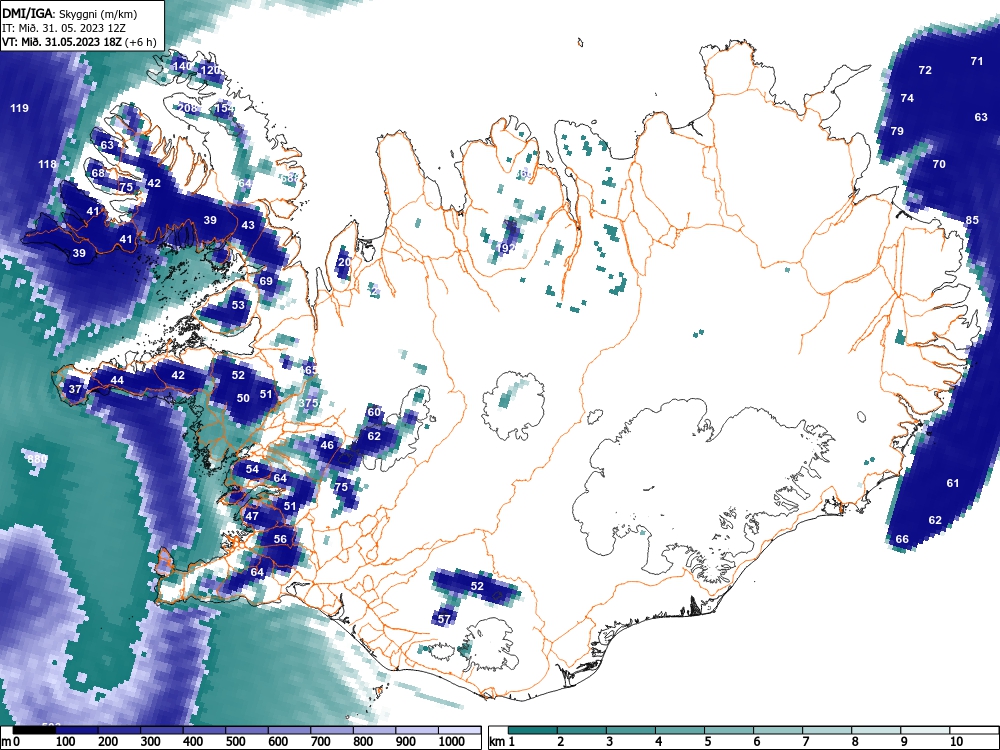Click the 56 visibility value
The image size is (1000, 750).
coord(280,539)
